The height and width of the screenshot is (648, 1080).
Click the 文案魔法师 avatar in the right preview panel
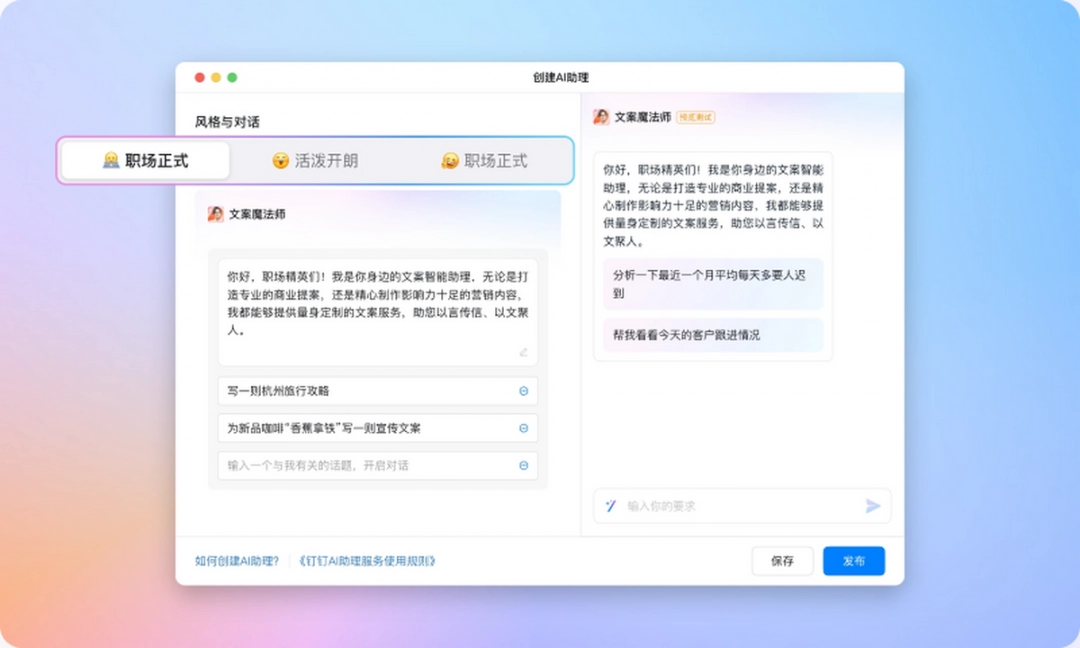pos(599,116)
